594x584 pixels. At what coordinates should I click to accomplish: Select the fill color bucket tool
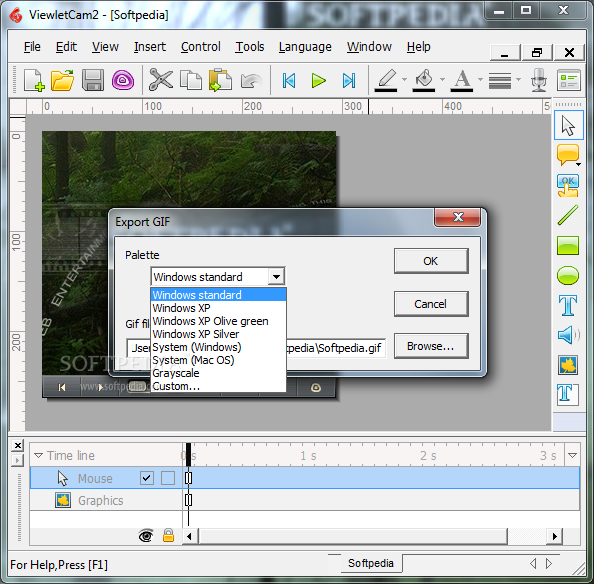pyautogui.click(x=424, y=80)
